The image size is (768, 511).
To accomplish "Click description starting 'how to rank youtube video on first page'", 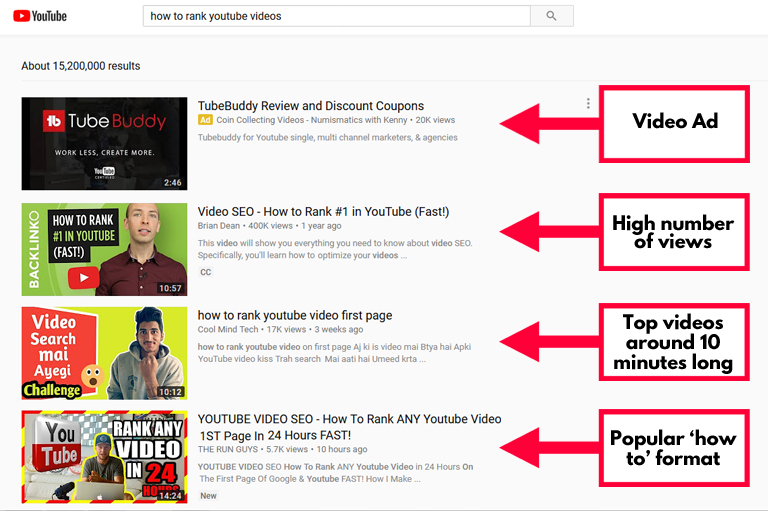I will [x=334, y=353].
